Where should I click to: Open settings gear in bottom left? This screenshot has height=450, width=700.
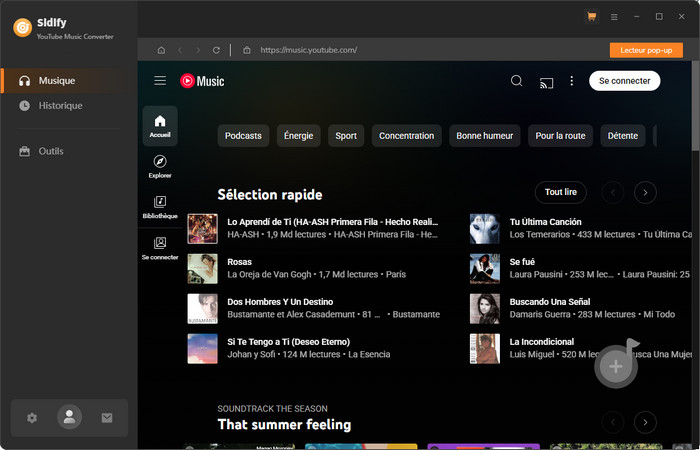[32, 418]
